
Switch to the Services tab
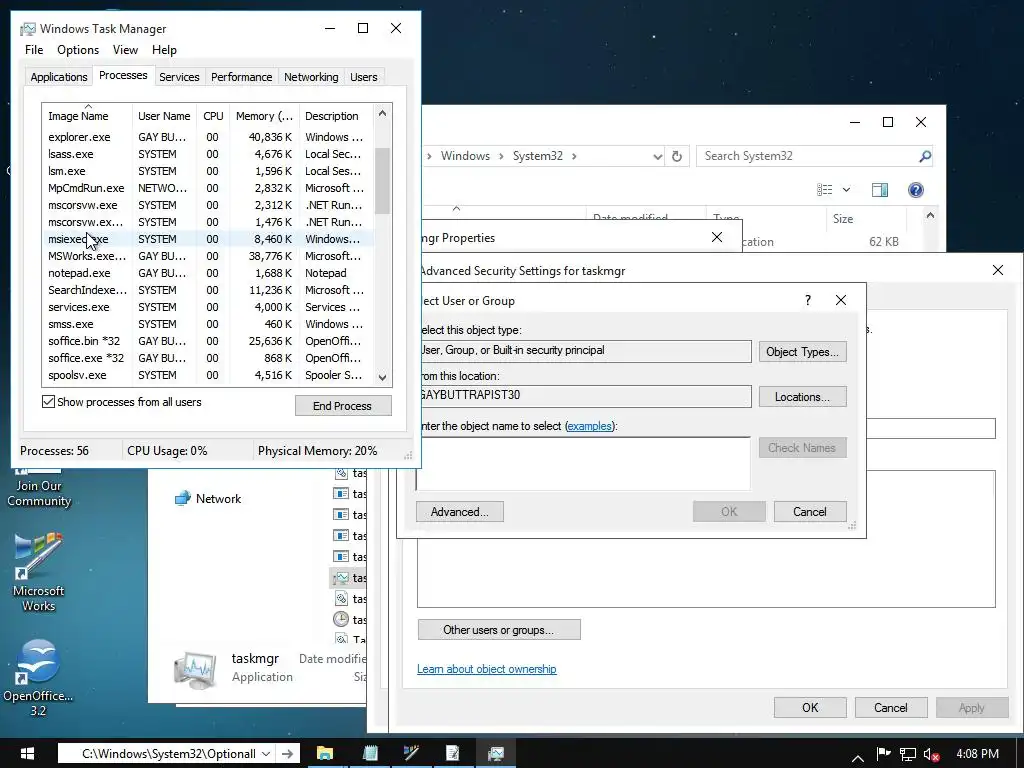[179, 77]
